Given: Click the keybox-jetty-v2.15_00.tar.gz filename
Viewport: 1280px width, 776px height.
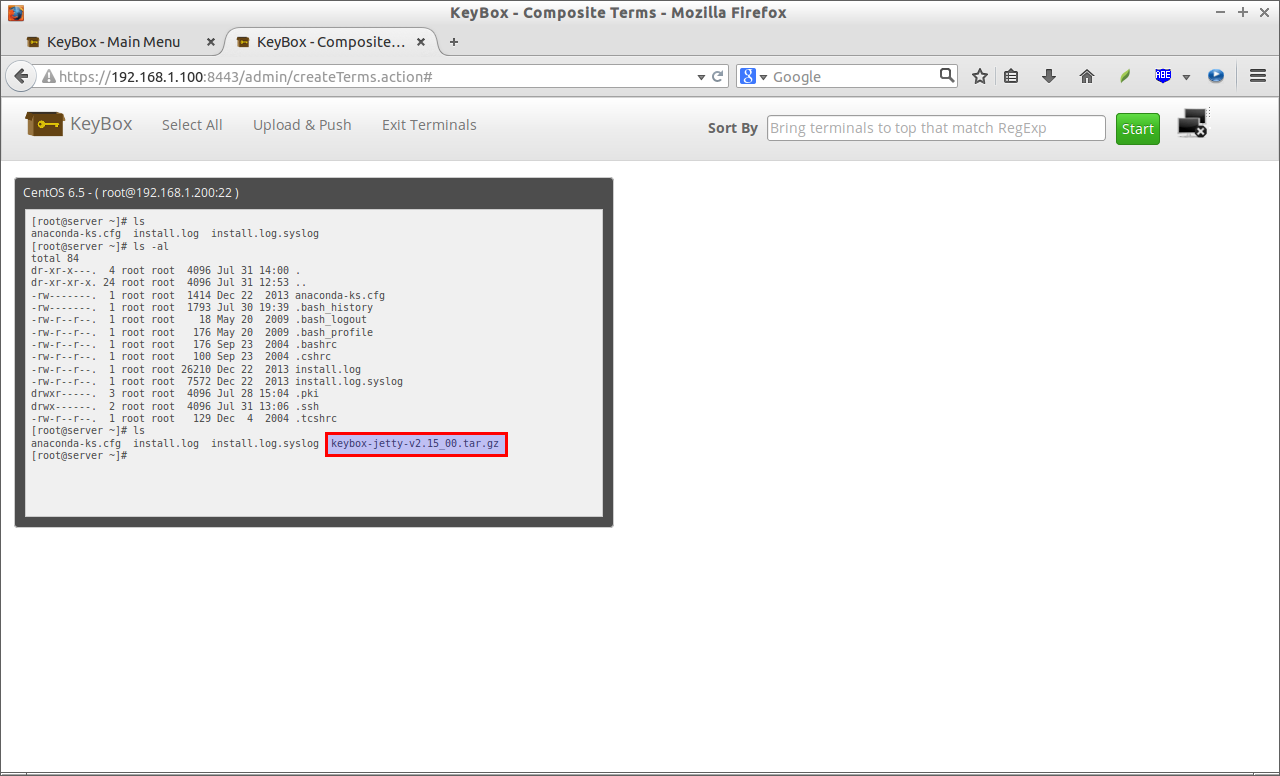Looking at the screenshot, I should (415, 443).
